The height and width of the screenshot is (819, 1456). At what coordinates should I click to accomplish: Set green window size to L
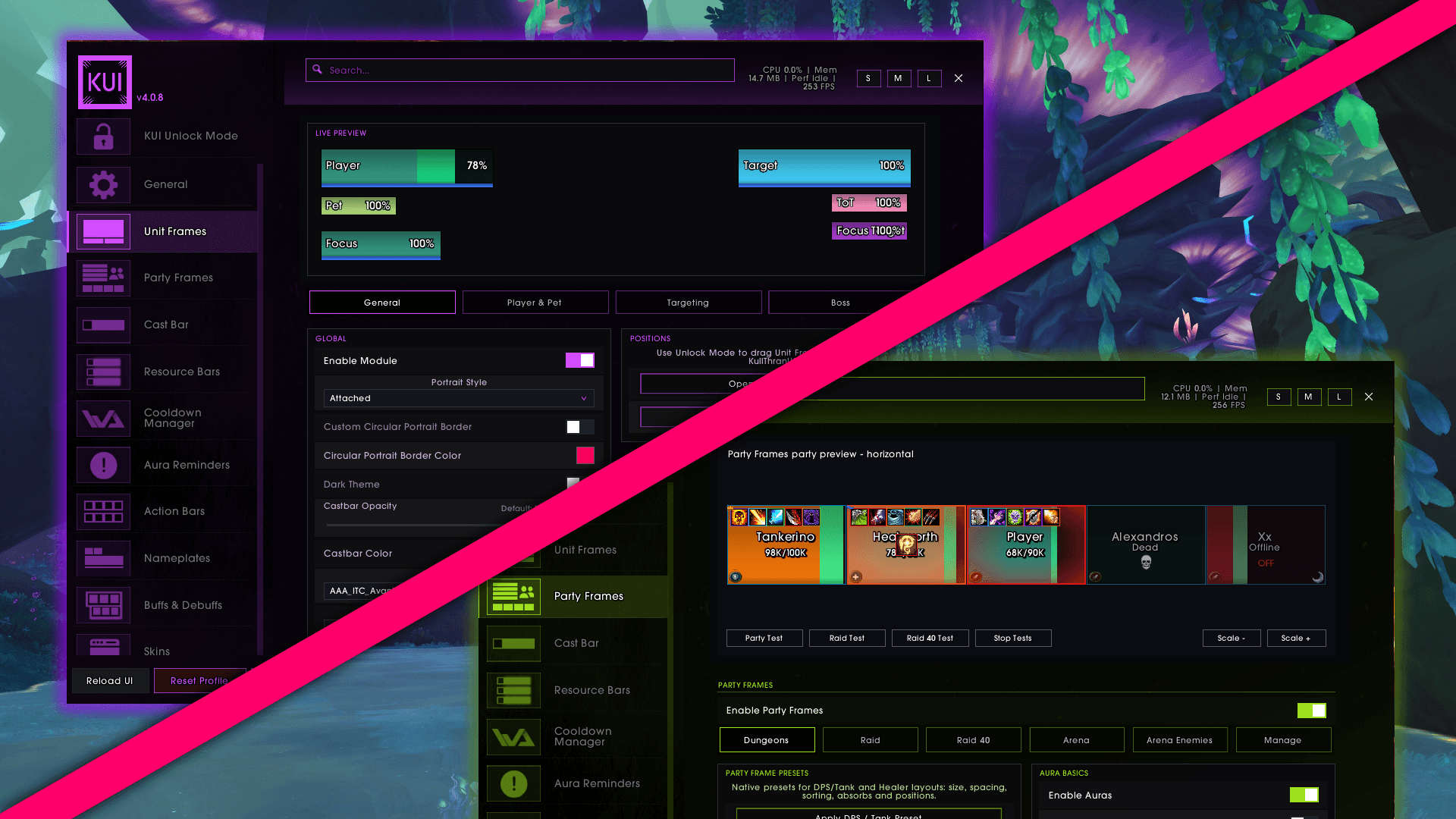point(1340,397)
